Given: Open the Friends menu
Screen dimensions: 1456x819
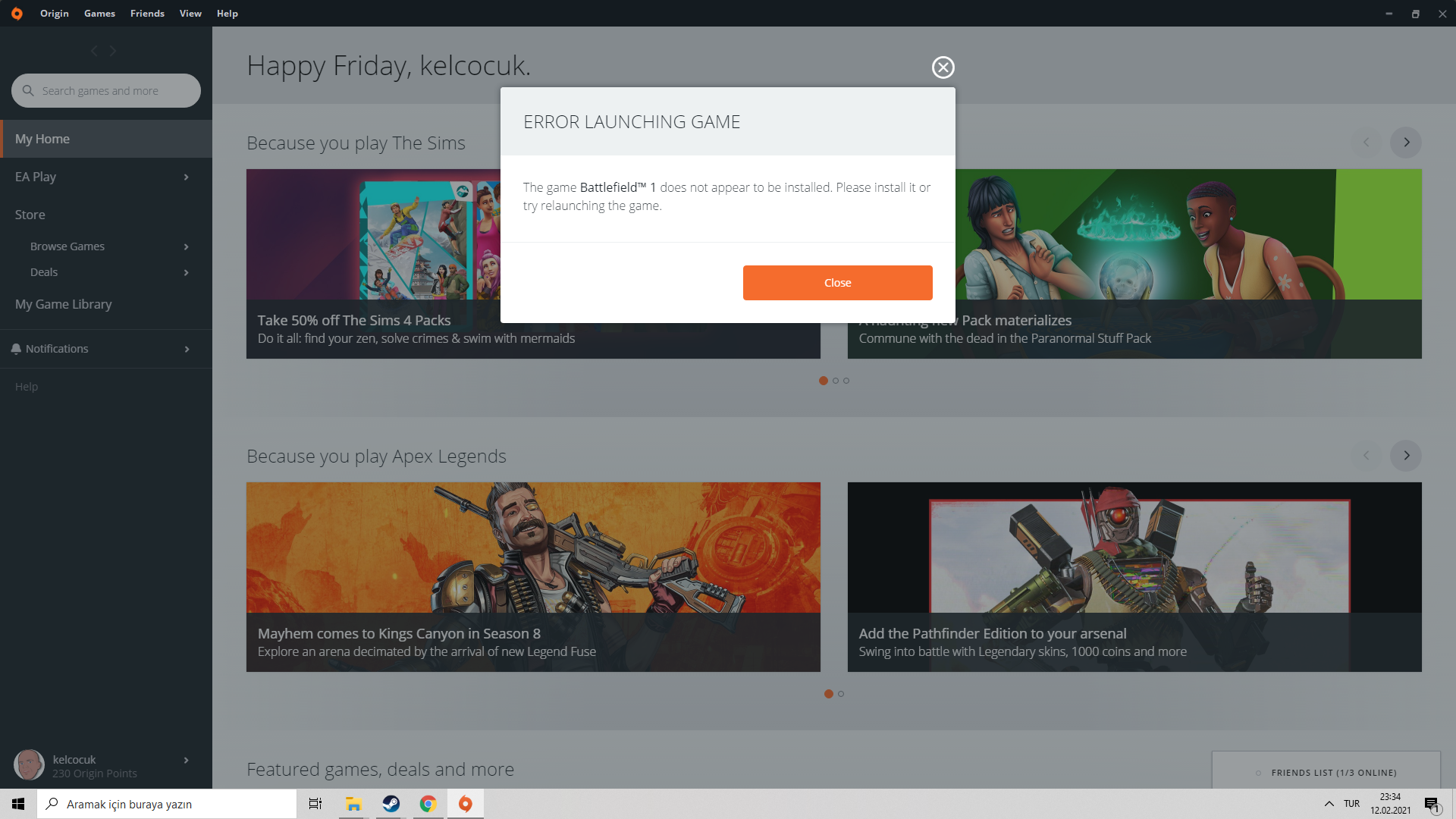Looking at the screenshot, I should coord(147,14).
